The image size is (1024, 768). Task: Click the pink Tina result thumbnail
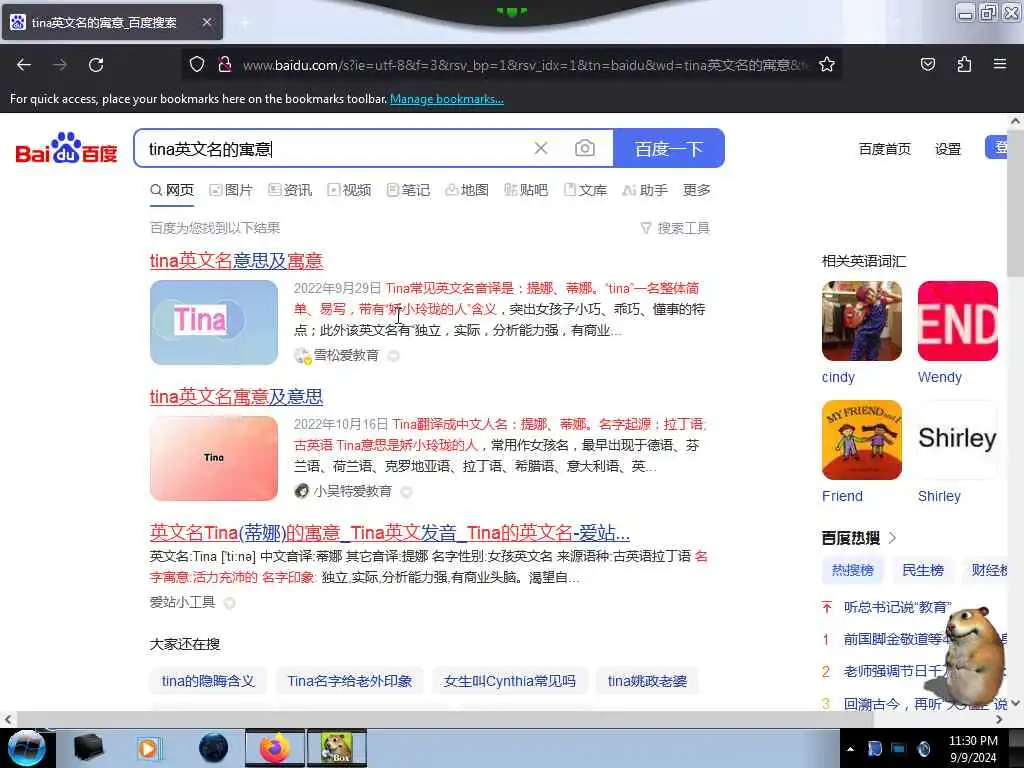(214, 458)
